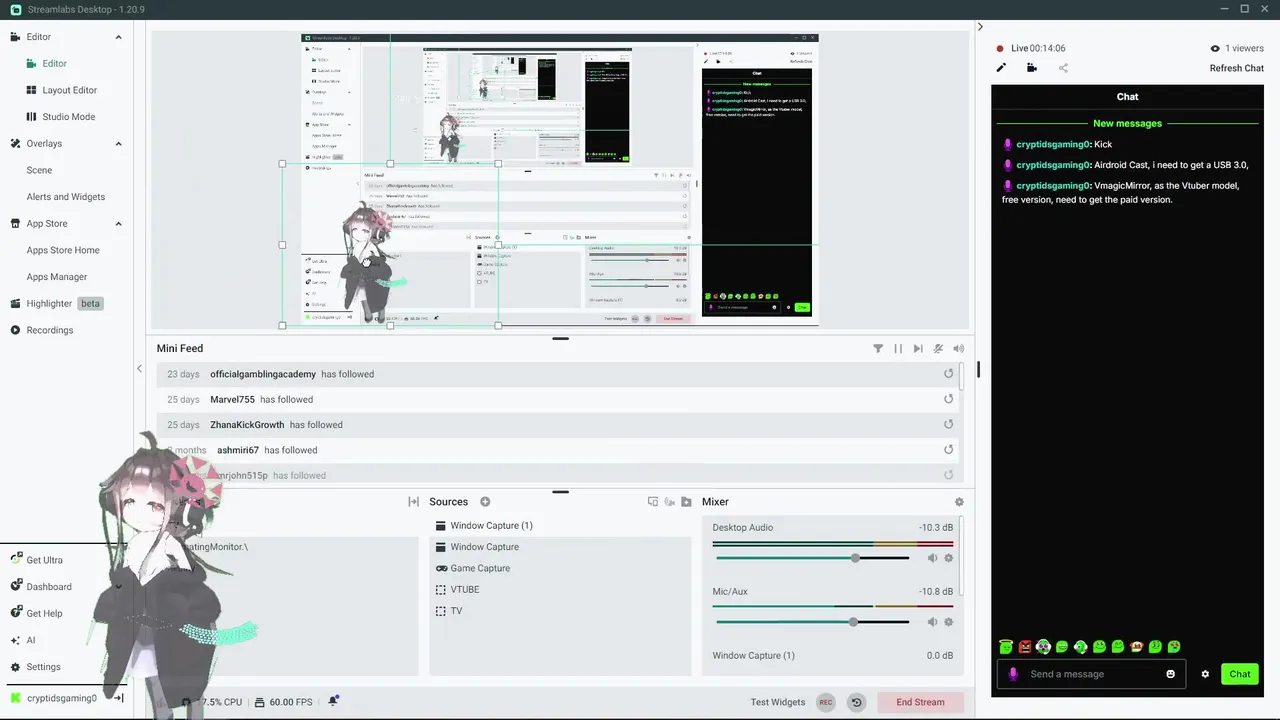
Task: Toggle Mini Feed alert volume speaker
Action: (x=959, y=349)
